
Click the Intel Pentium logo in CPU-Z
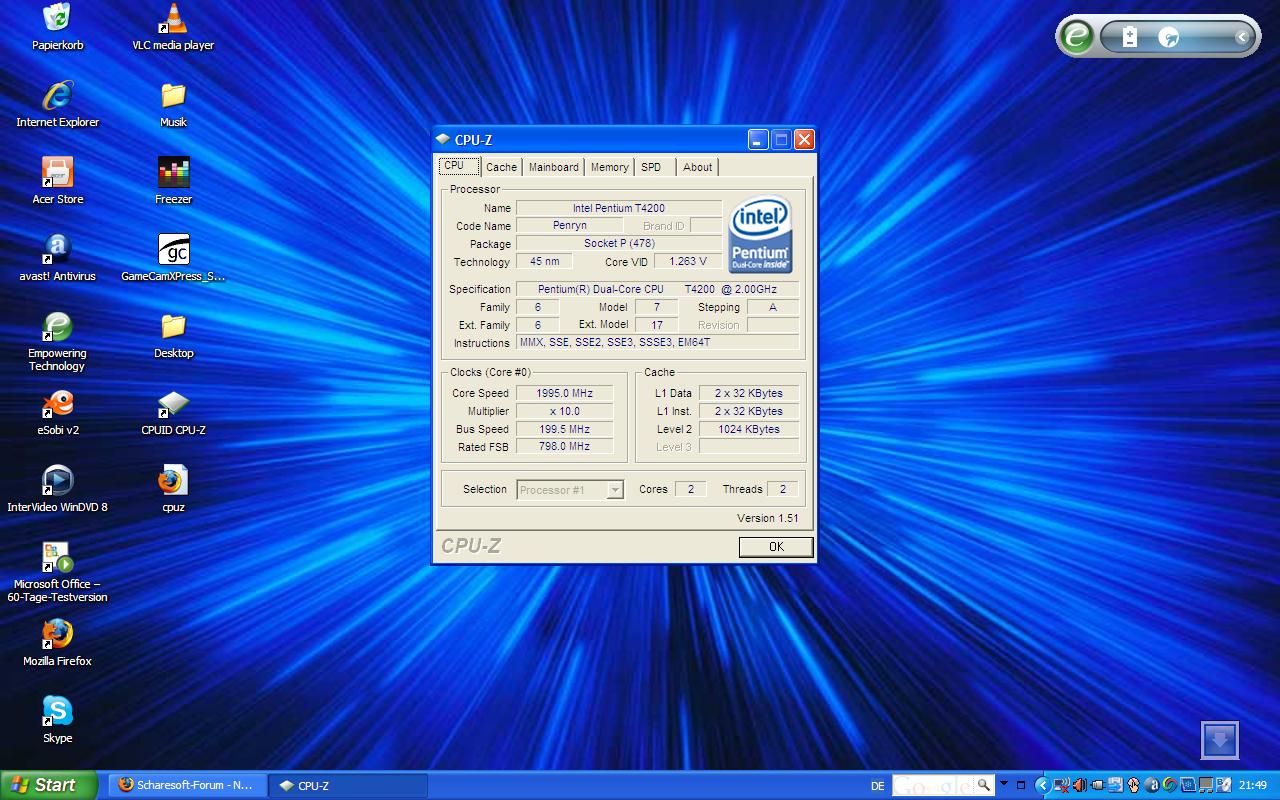pyautogui.click(x=760, y=234)
